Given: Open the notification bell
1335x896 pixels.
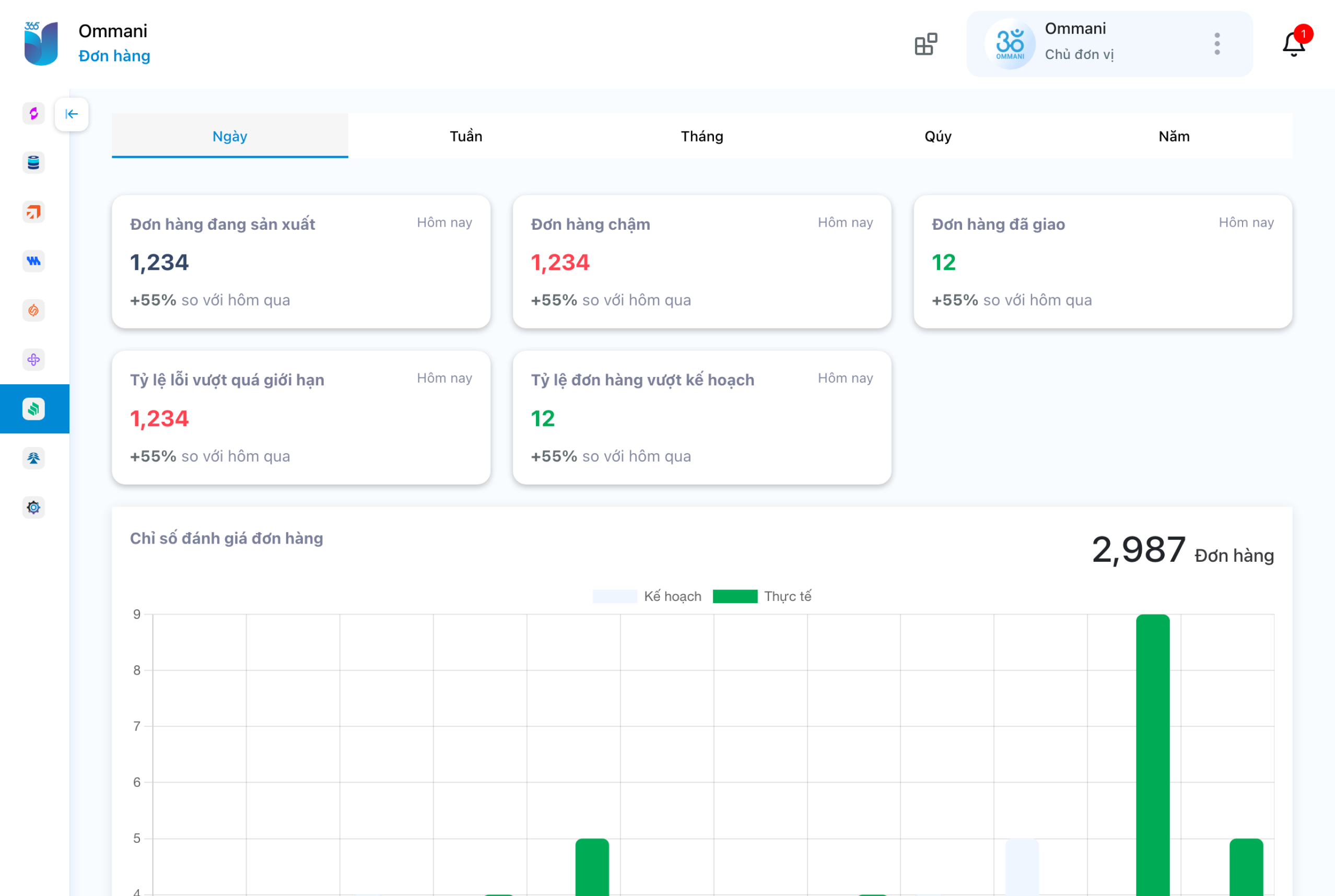Looking at the screenshot, I should click(x=1294, y=44).
